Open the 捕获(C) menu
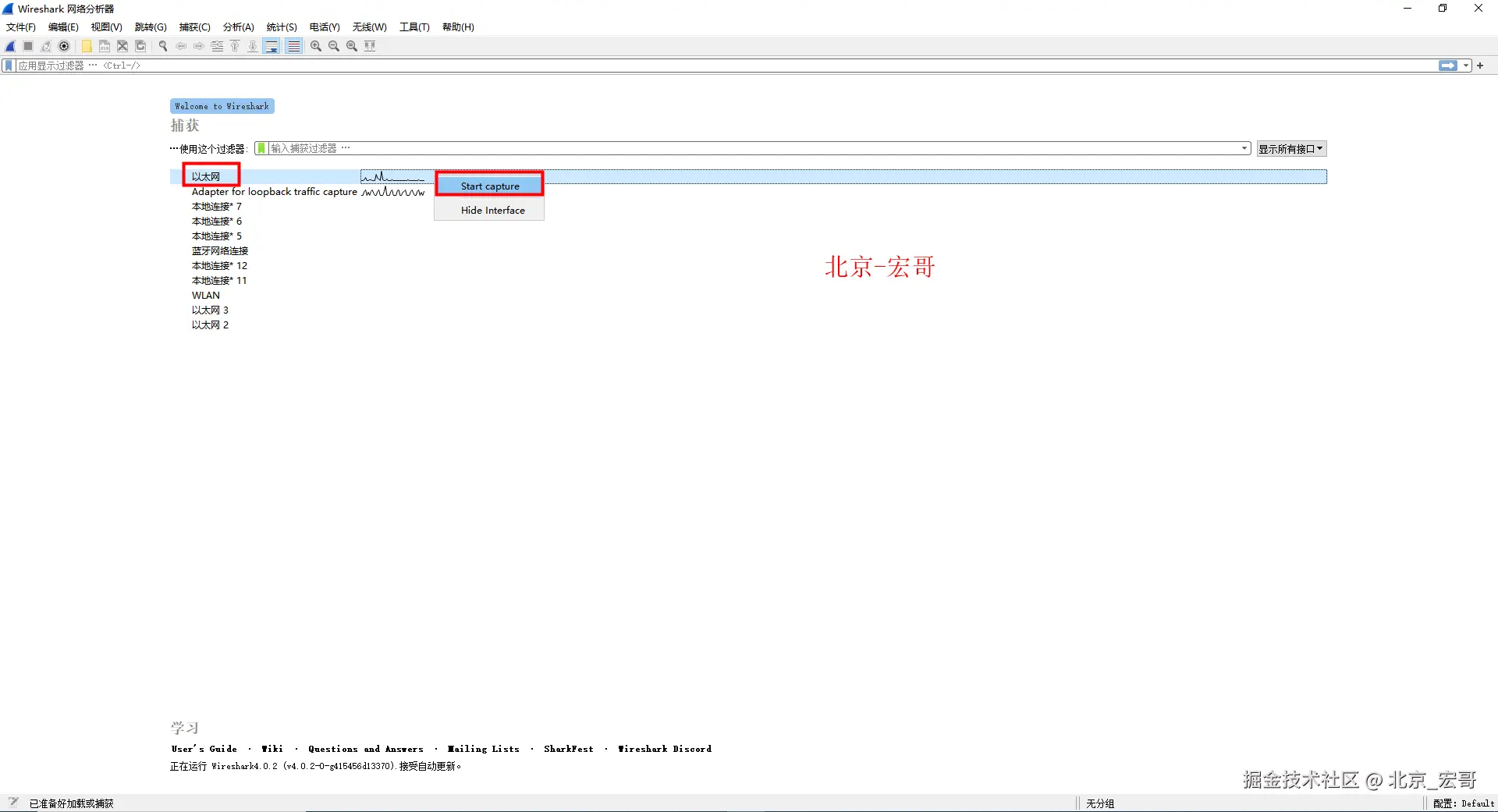 (195, 27)
